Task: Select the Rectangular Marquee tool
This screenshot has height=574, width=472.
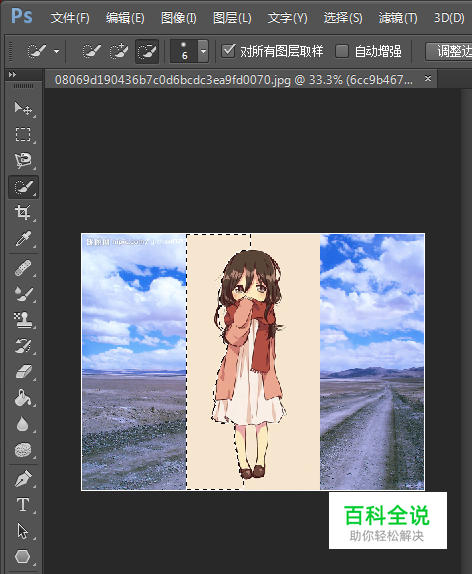Action: [x=23, y=134]
